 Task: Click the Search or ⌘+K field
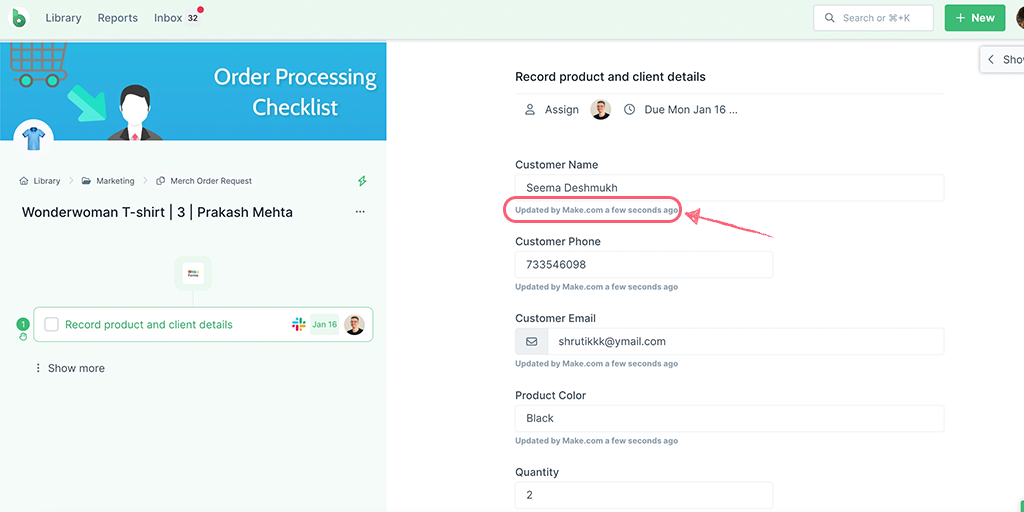[x=873, y=18]
